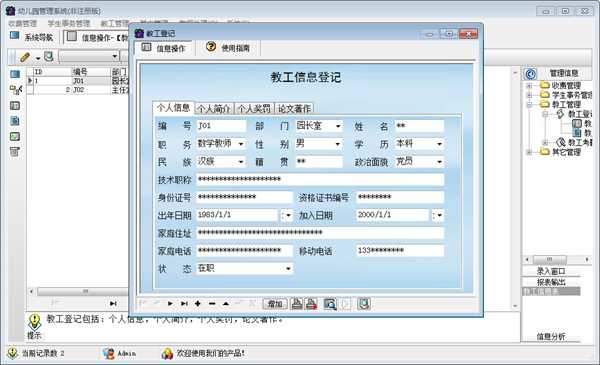
Task: Click the plus icon to insert record
Action: (x=197, y=304)
